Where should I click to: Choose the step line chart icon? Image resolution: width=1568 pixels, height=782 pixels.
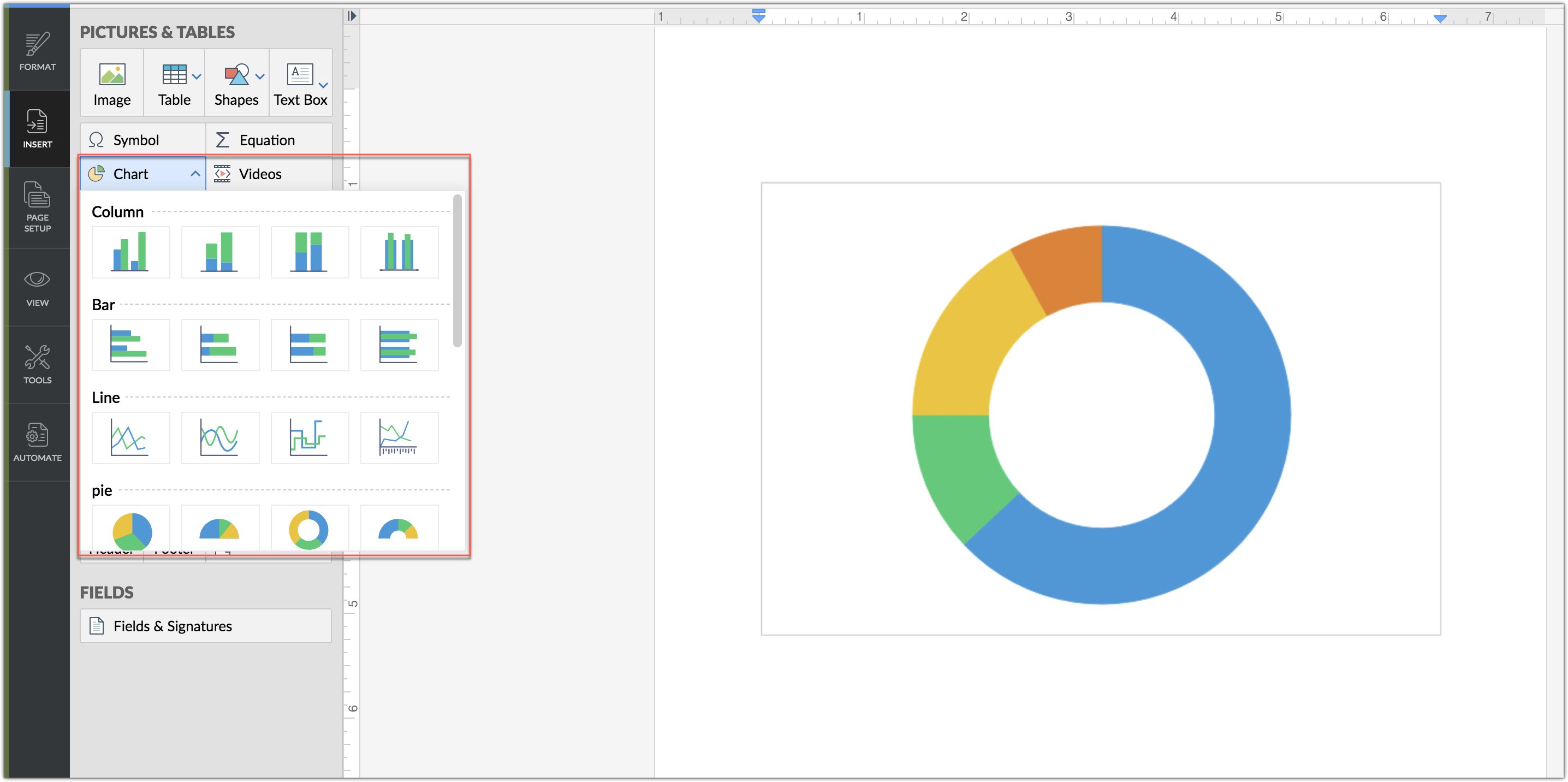point(309,437)
